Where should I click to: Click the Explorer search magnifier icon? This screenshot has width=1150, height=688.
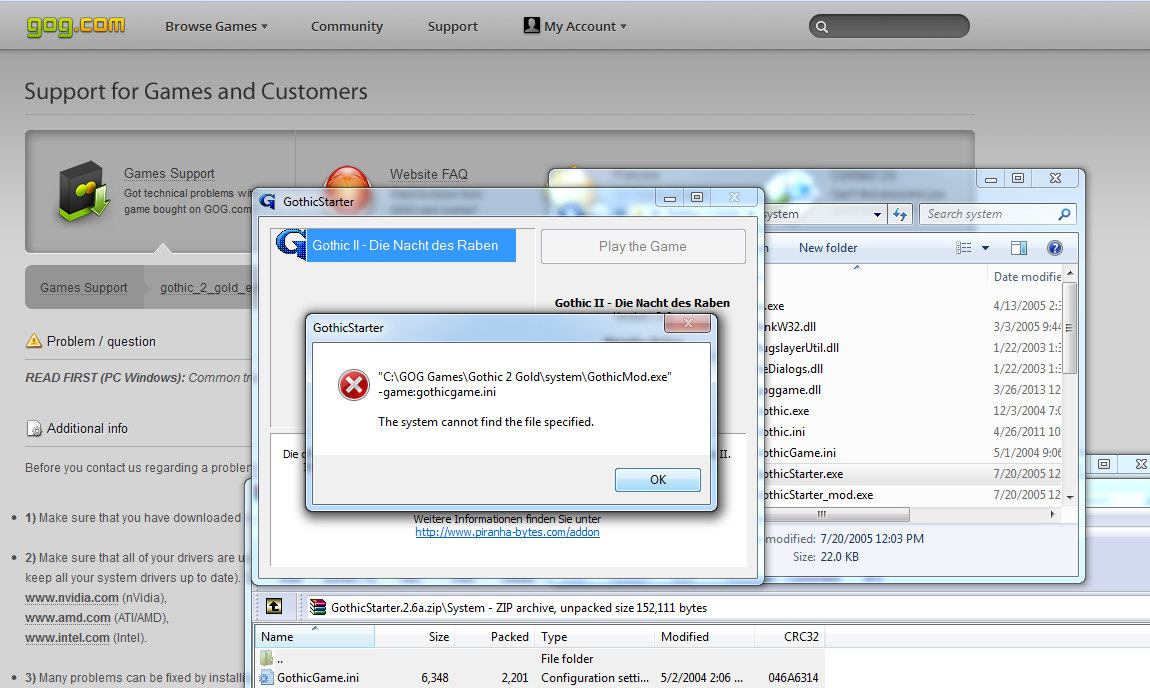pyautogui.click(x=1064, y=214)
